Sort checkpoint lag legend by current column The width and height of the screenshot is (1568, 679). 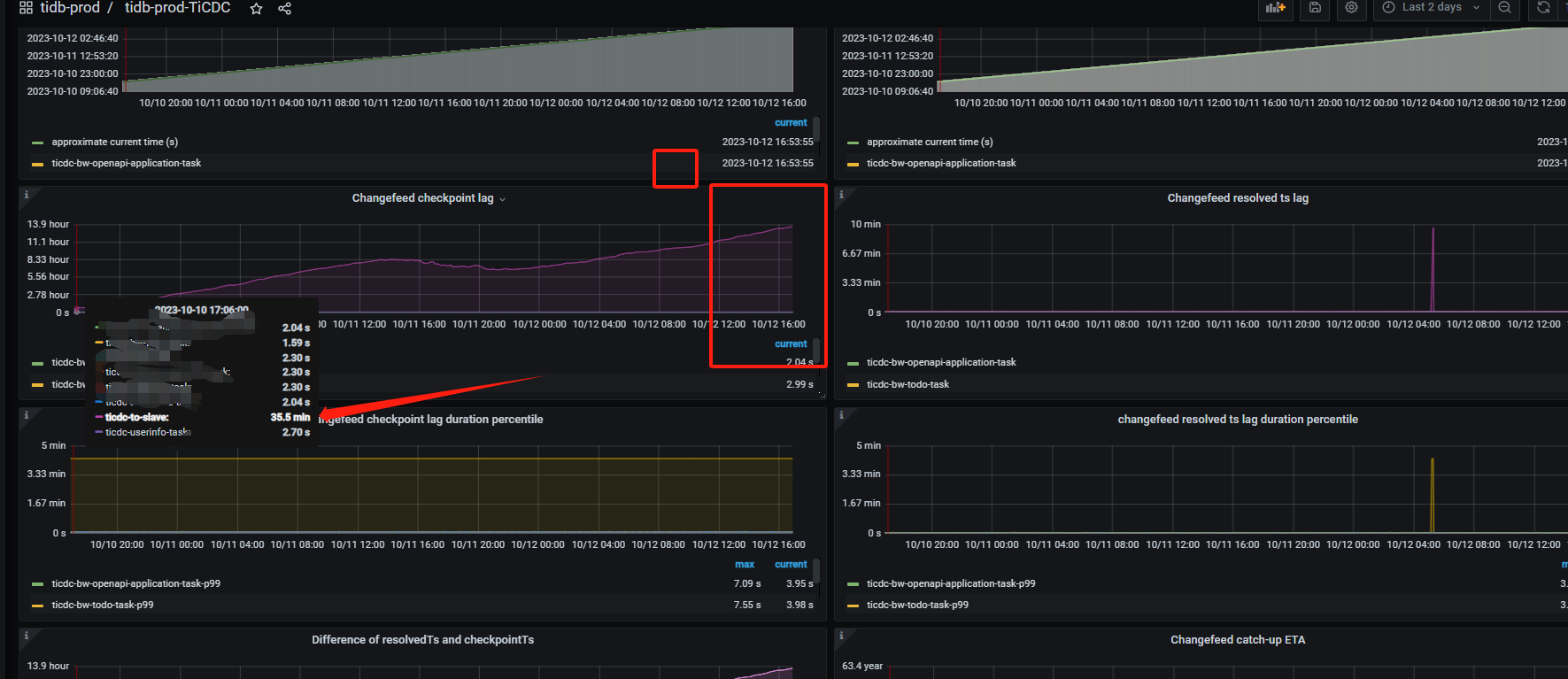tap(790, 343)
